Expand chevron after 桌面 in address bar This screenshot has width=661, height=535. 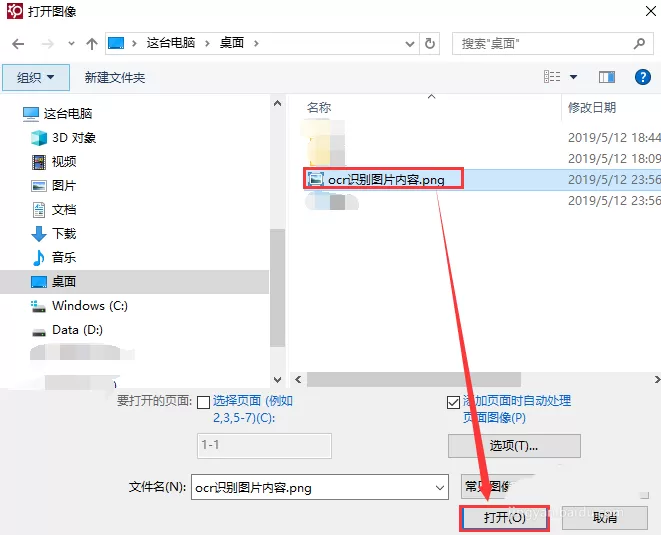[256, 43]
